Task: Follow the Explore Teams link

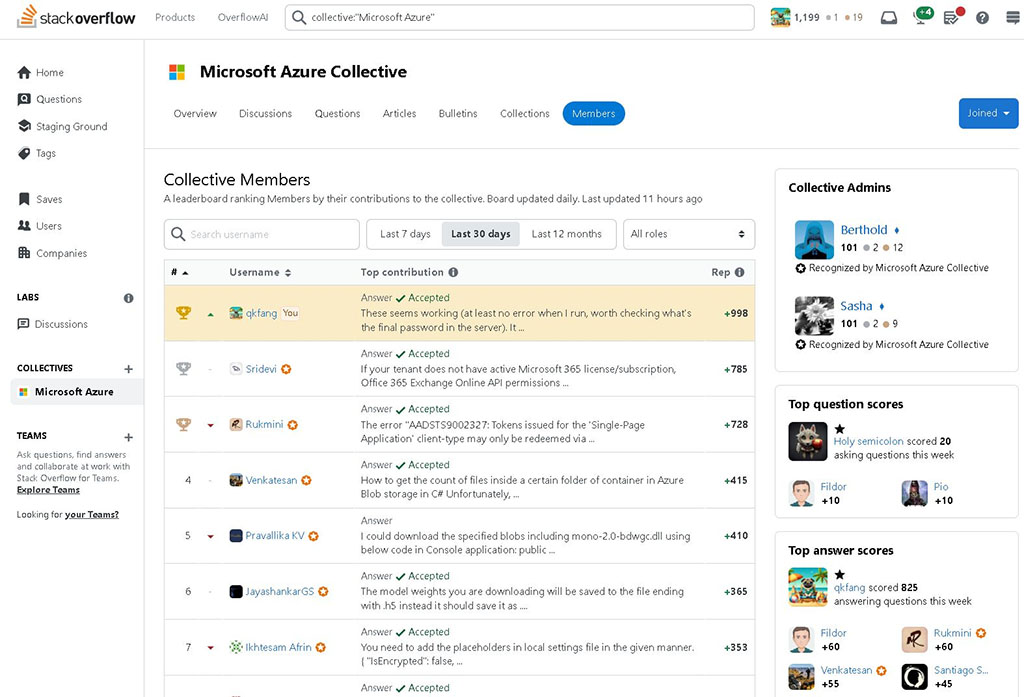Action: [48, 490]
